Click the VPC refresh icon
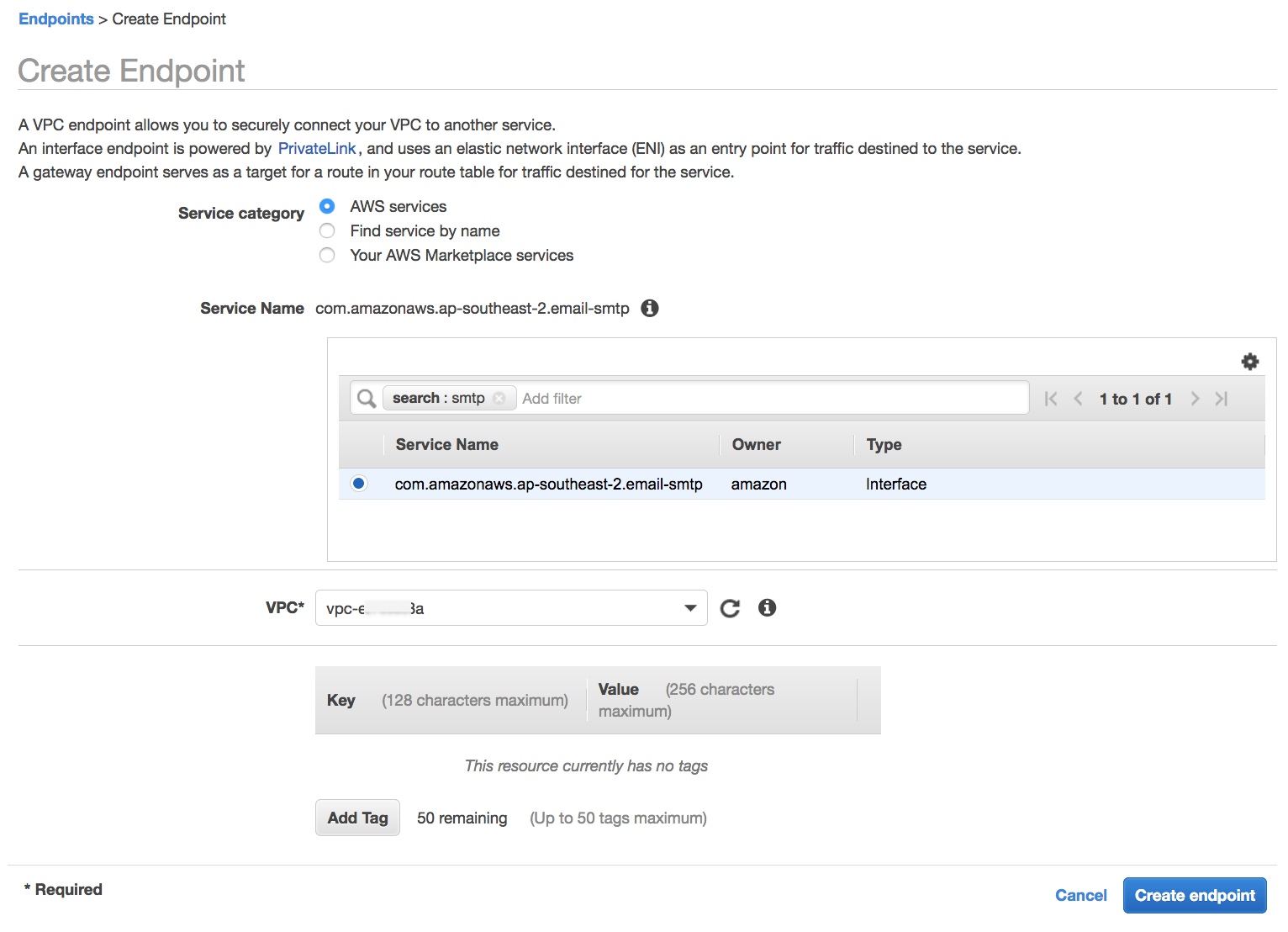 point(730,608)
